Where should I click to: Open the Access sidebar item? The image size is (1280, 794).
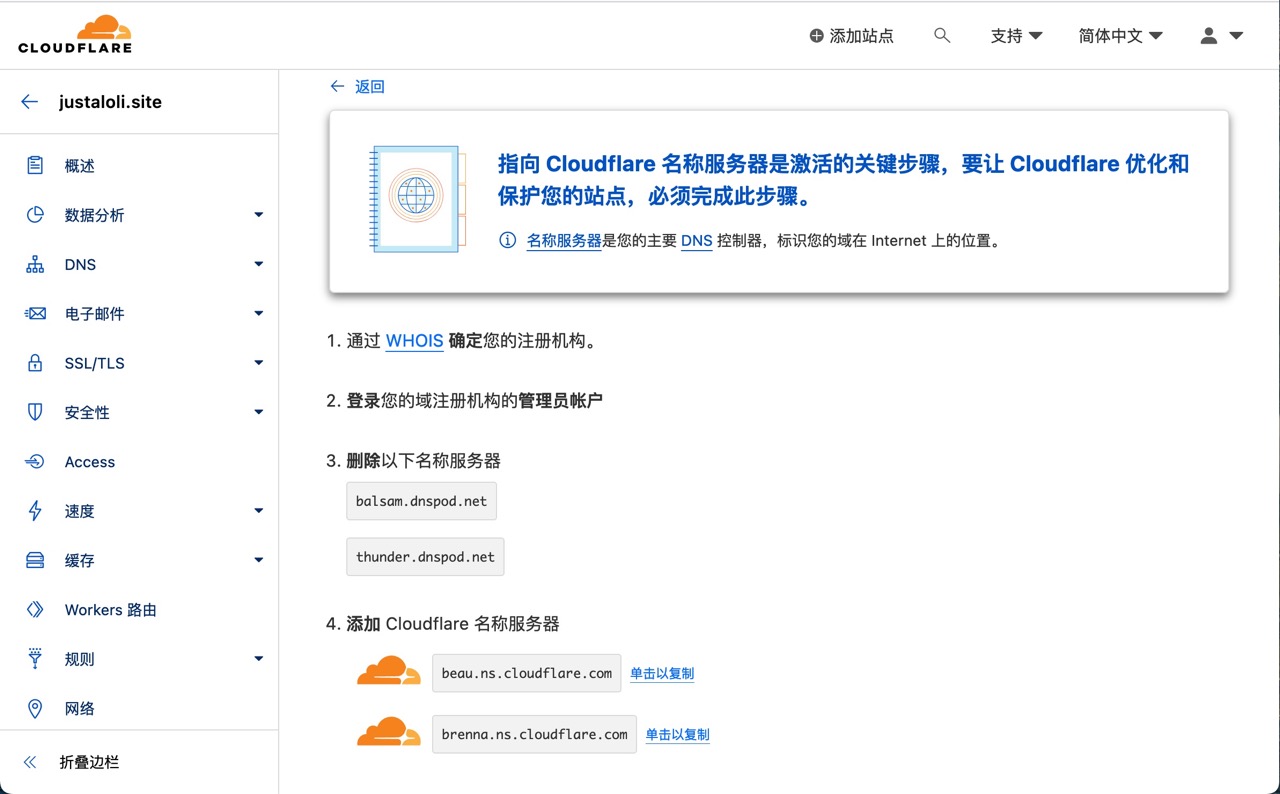click(x=139, y=462)
